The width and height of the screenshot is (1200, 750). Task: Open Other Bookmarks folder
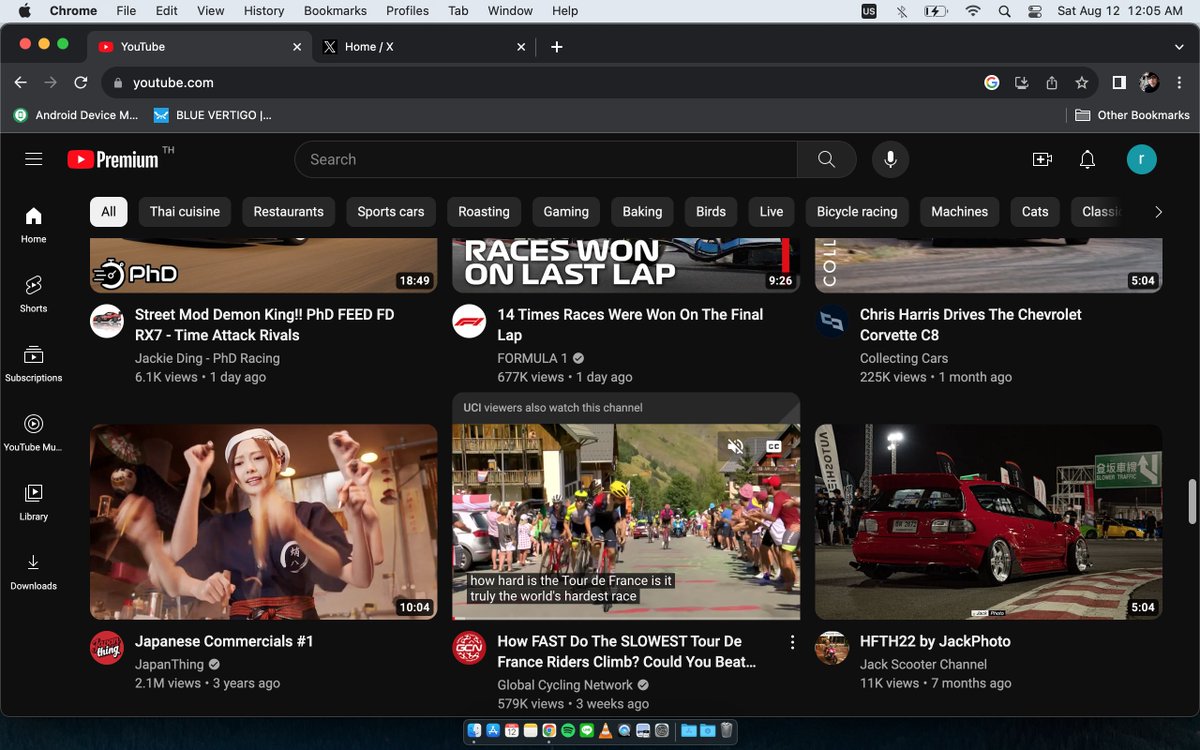tap(1132, 115)
